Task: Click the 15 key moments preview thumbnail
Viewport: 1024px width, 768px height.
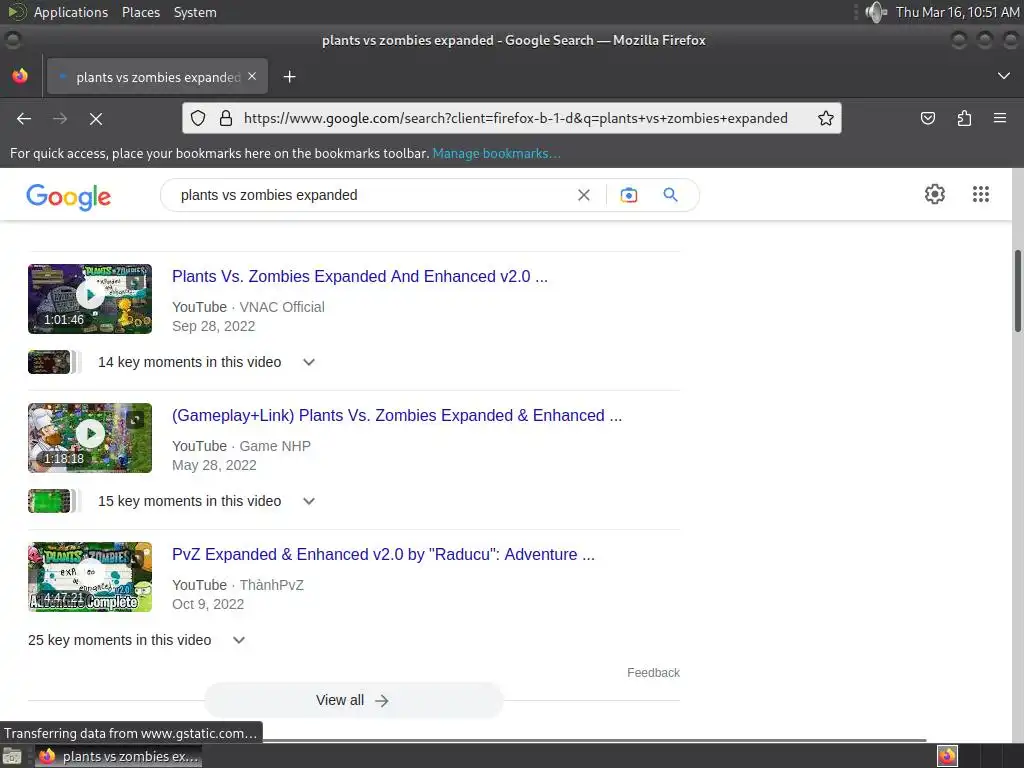Action: pyautogui.click(x=49, y=501)
